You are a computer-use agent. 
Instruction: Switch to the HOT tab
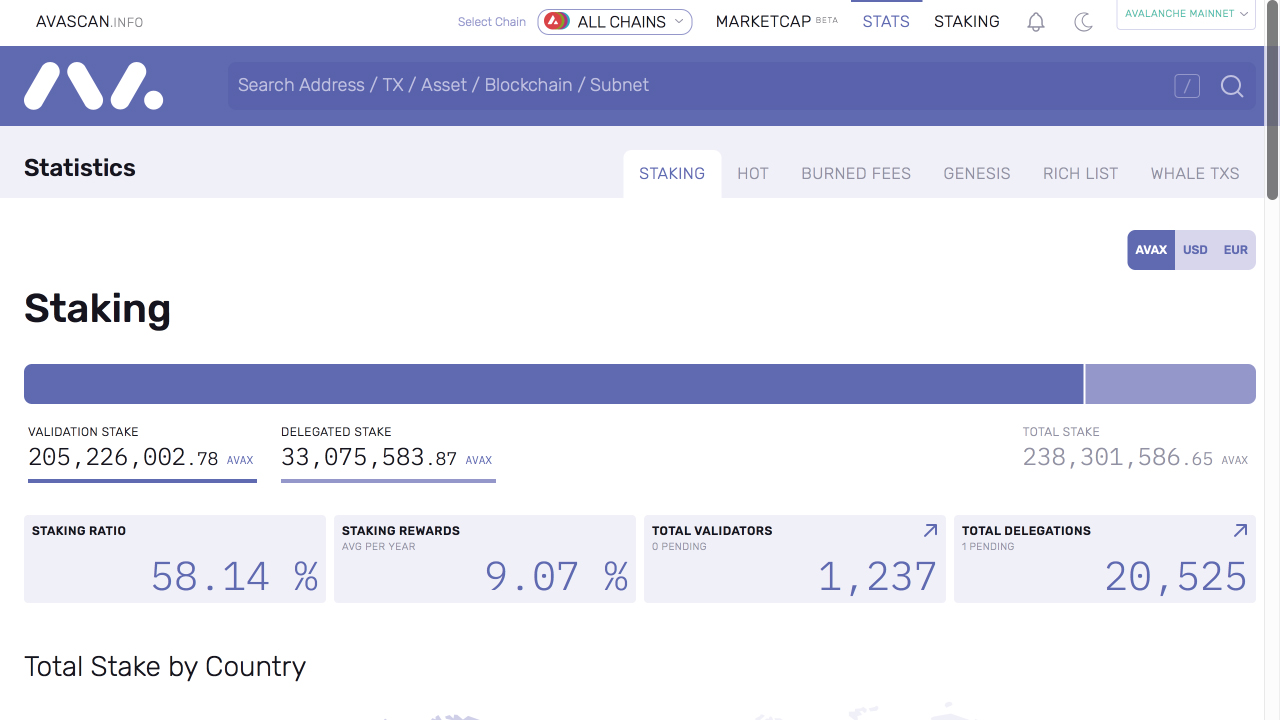[x=753, y=173]
